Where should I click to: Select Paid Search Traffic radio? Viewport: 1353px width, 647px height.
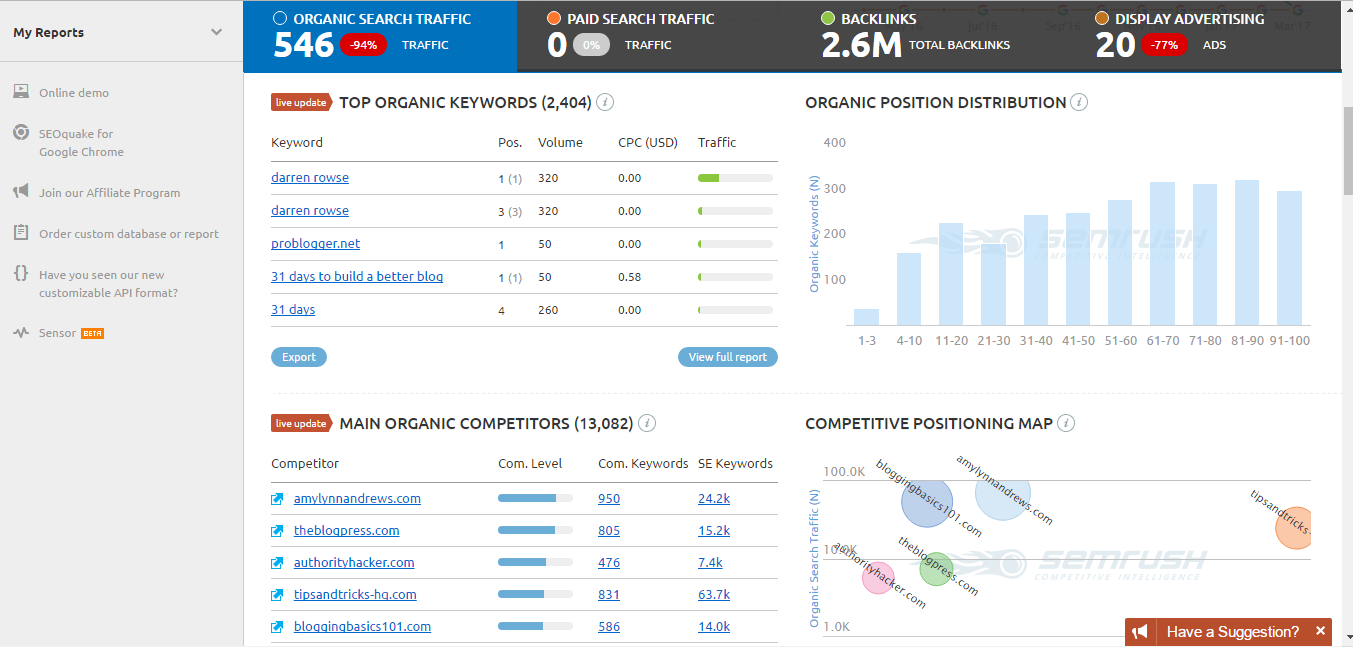554,18
